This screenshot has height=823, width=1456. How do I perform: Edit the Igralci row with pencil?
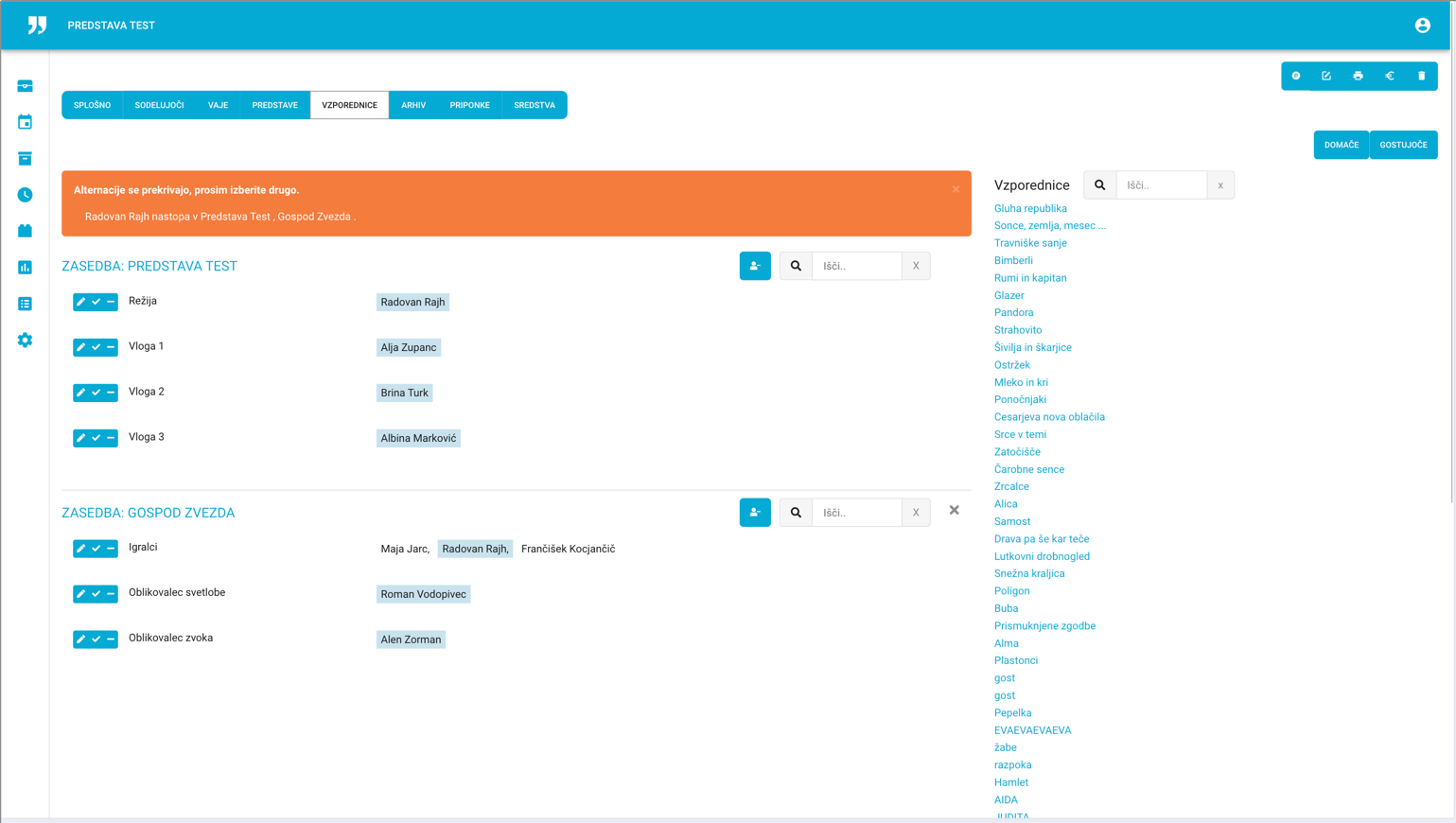pos(80,549)
